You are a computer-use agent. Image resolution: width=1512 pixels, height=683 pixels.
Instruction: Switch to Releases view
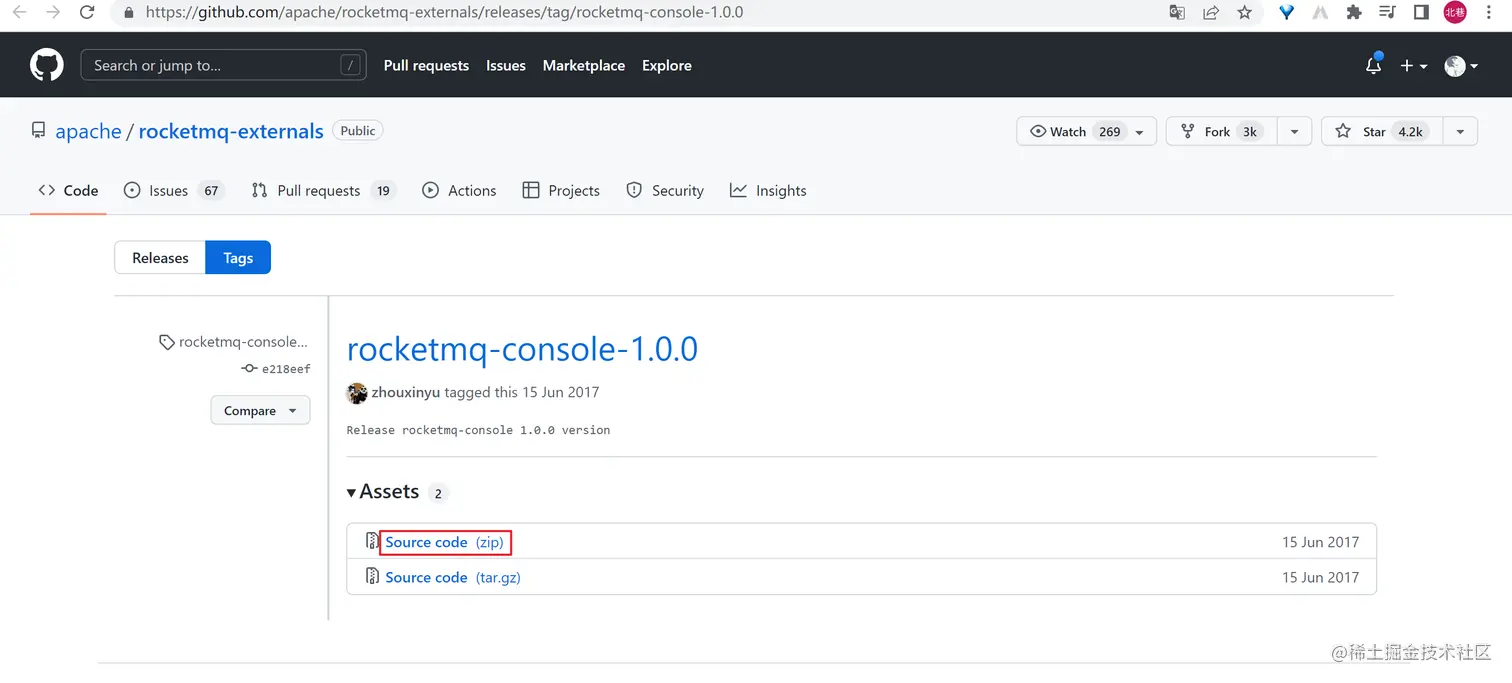click(x=160, y=258)
